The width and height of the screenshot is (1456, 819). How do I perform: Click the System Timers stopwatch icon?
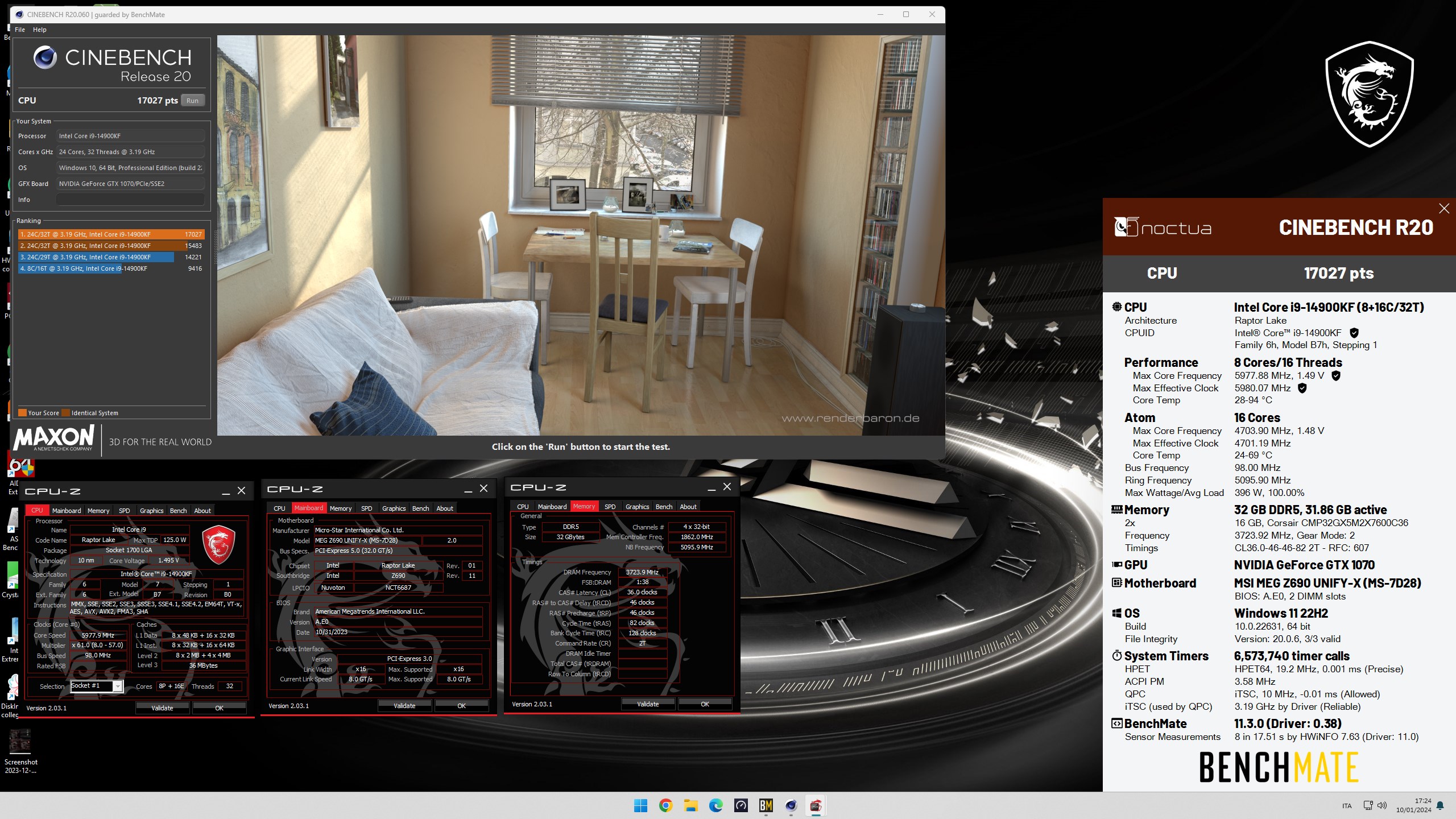coord(1117,655)
